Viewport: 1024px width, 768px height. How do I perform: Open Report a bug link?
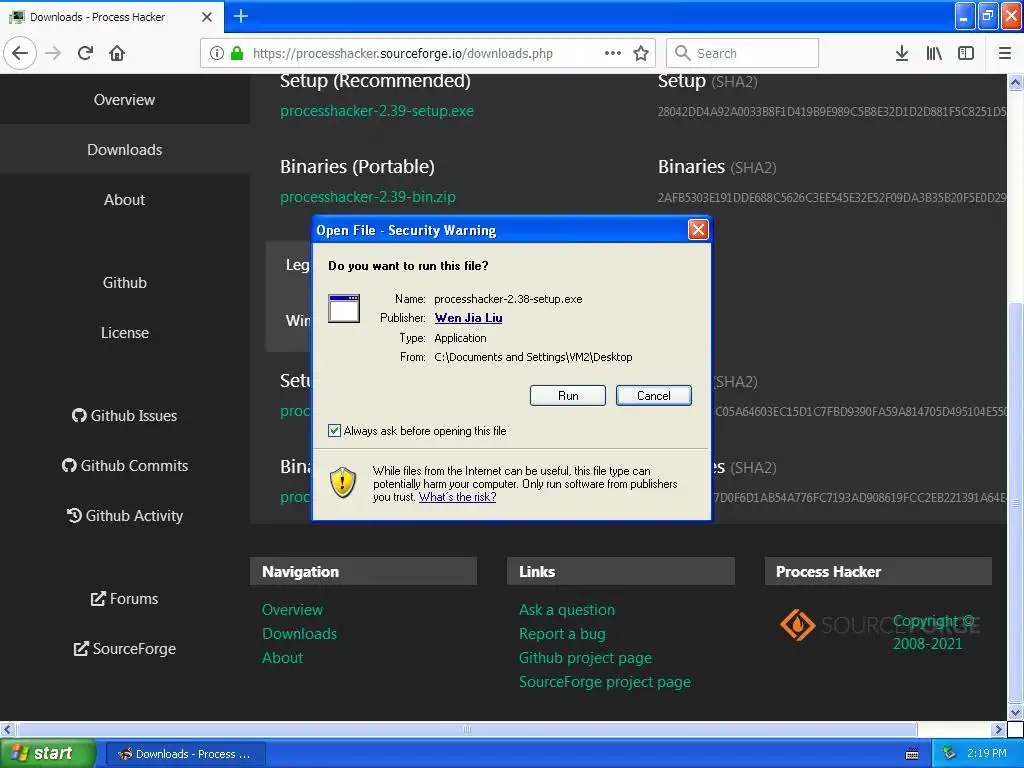(x=562, y=634)
